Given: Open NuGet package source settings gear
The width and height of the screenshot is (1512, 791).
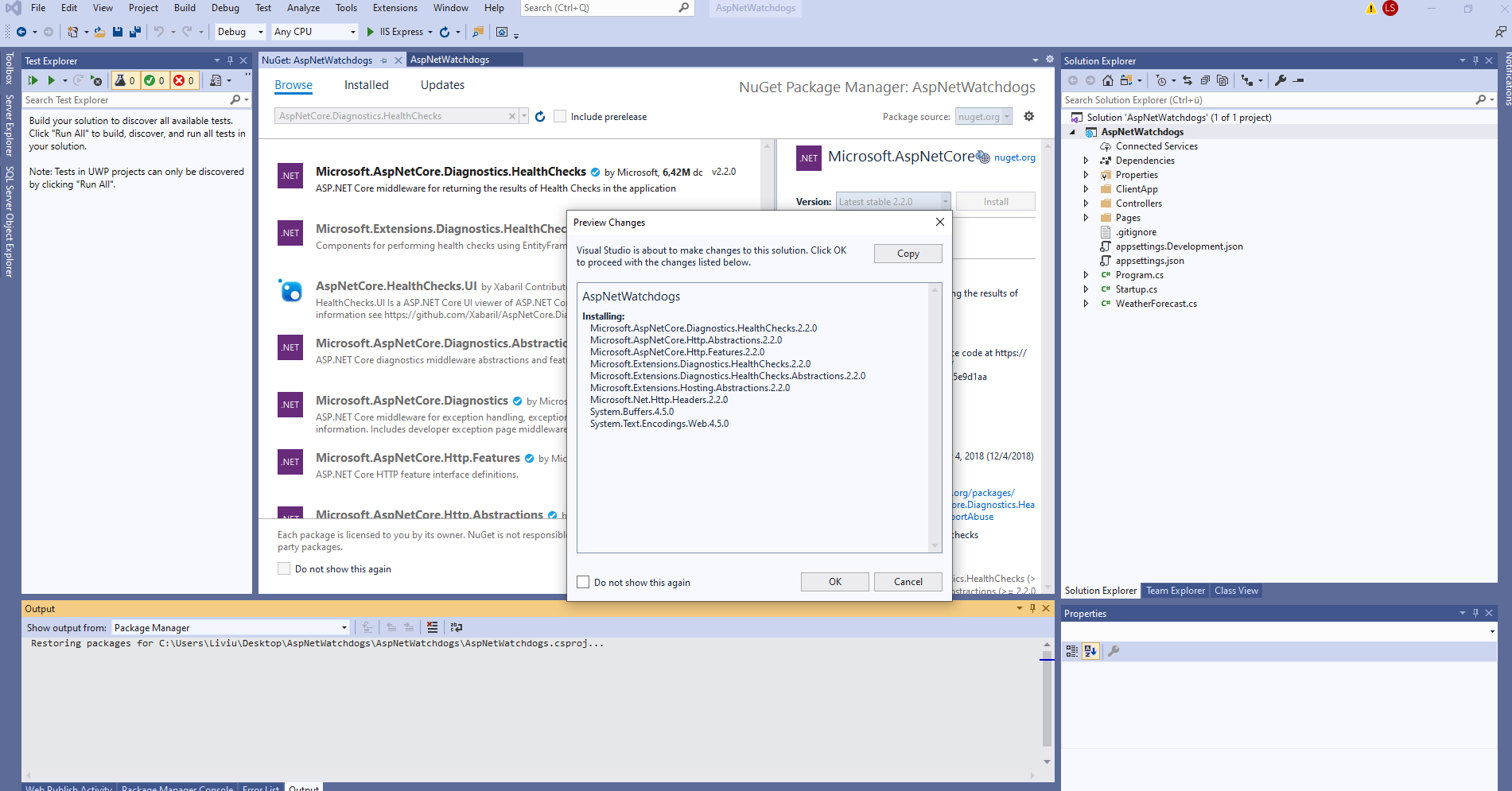Looking at the screenshot, I should (x=1028, y=116).
